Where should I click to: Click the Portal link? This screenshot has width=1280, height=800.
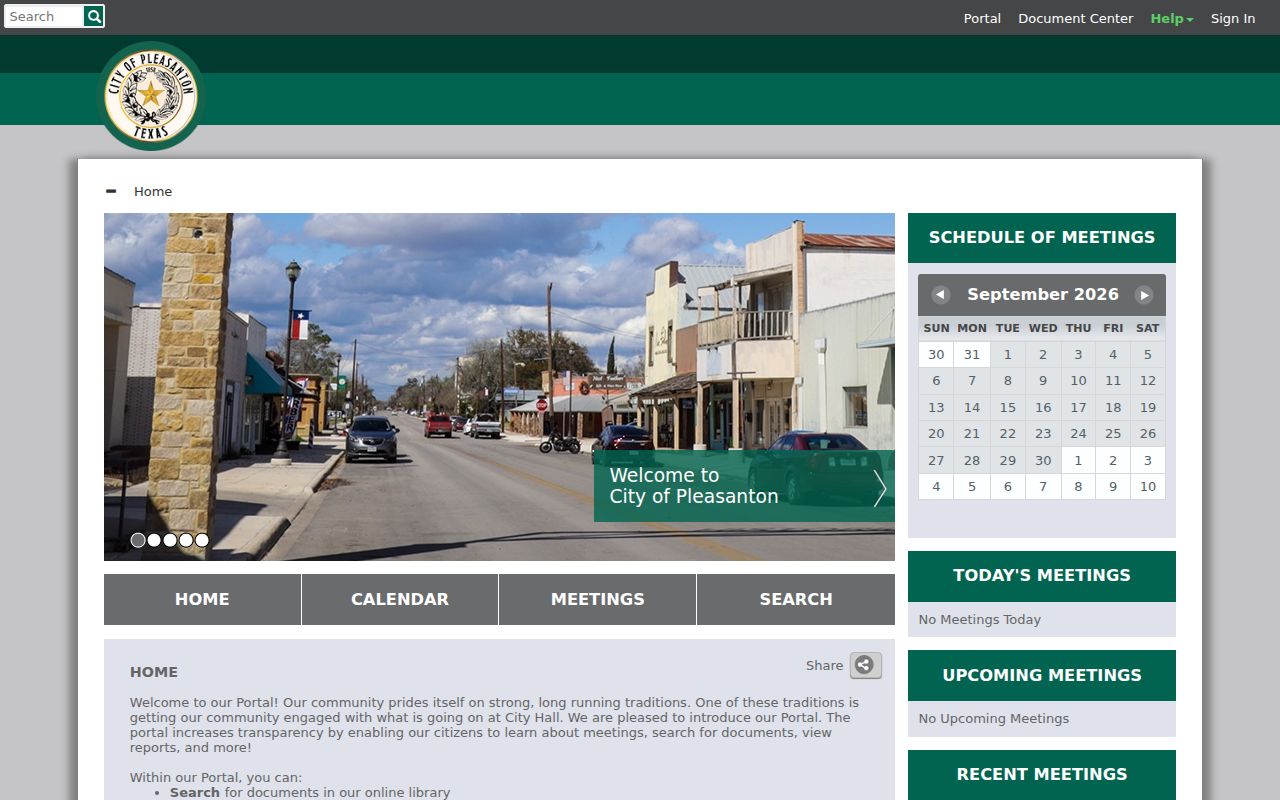[x=982, y=18]
